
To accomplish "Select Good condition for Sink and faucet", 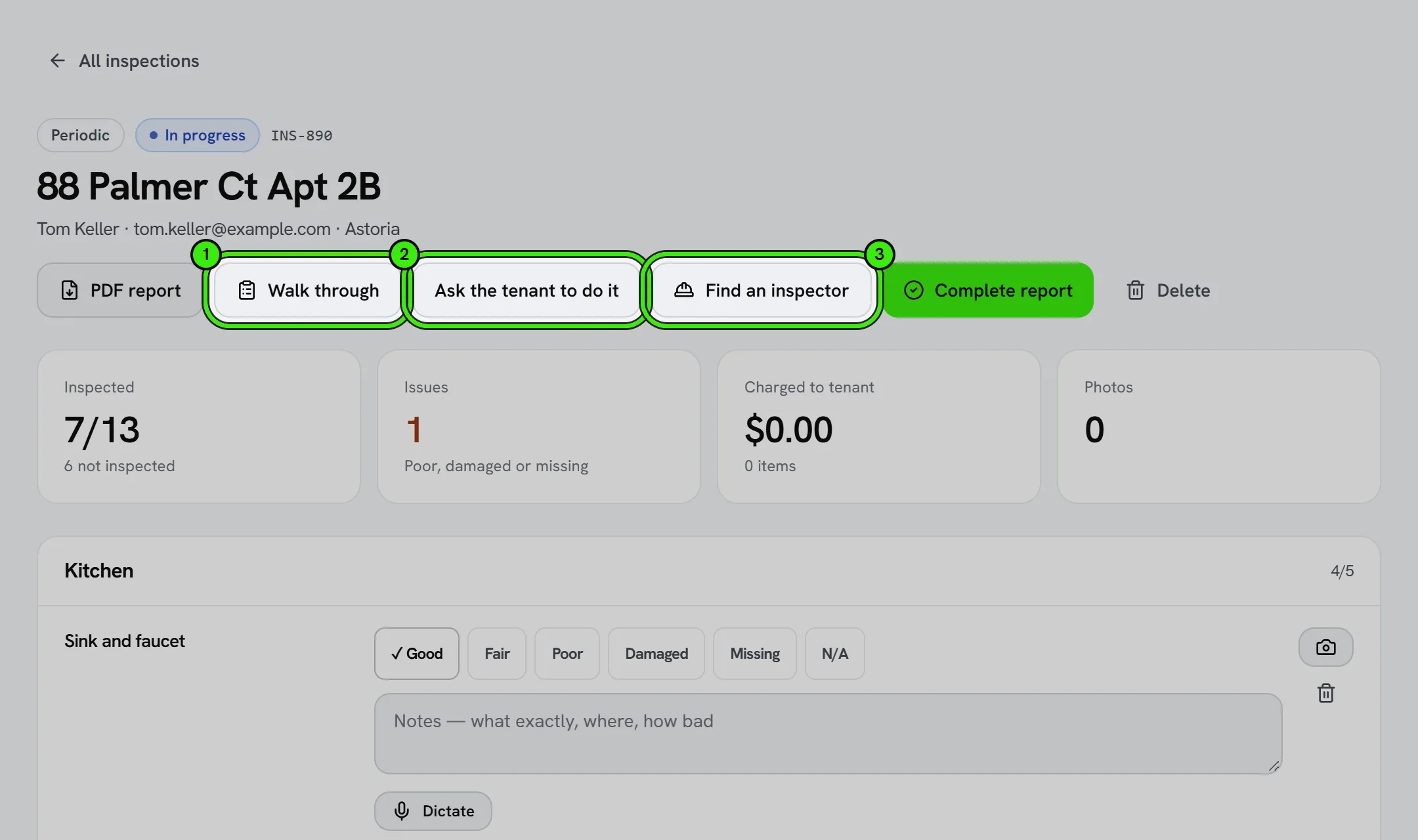I will pyautogui.click(x=417, y=654).
